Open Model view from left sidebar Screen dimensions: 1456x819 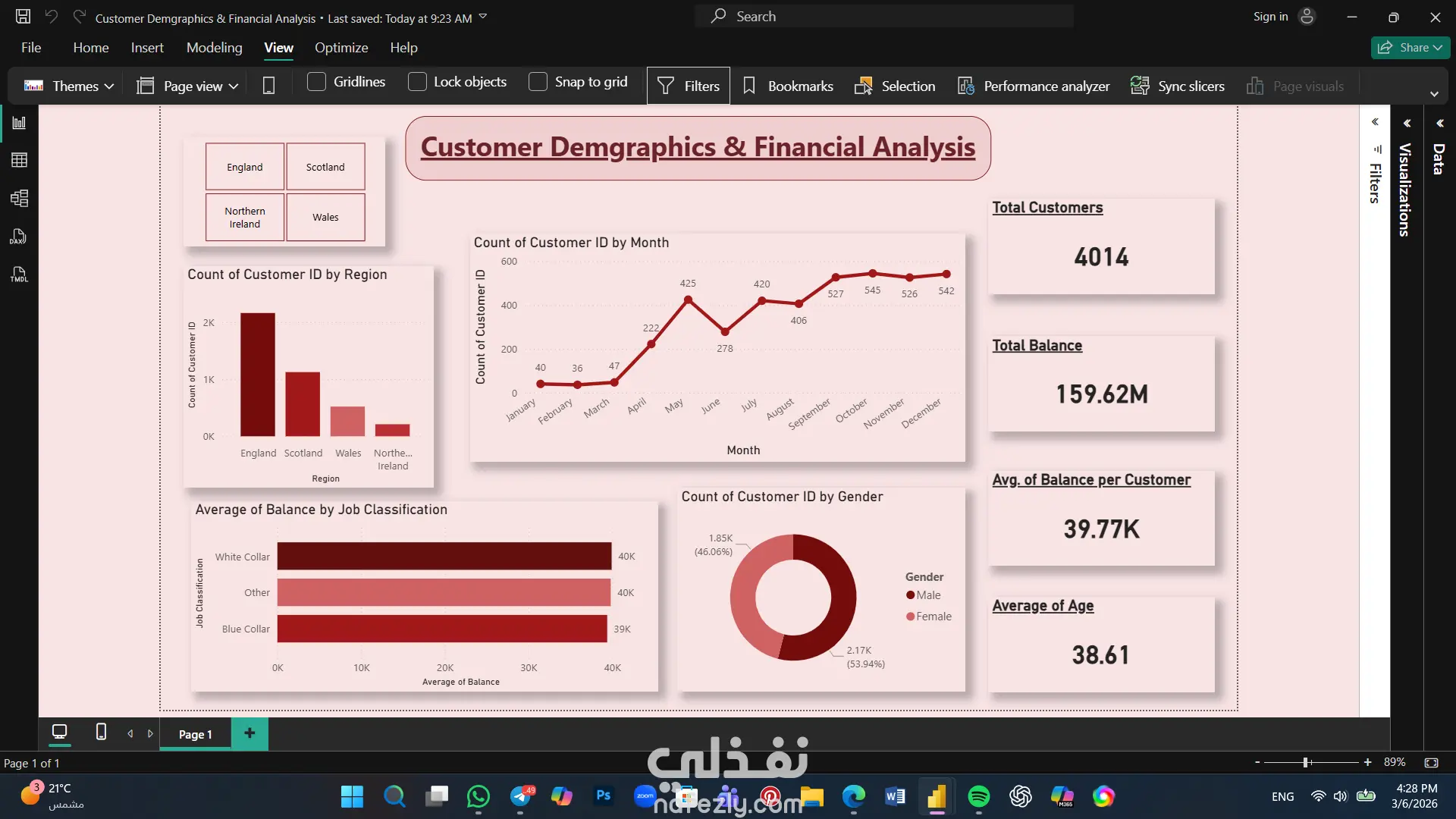click(19, 199)
